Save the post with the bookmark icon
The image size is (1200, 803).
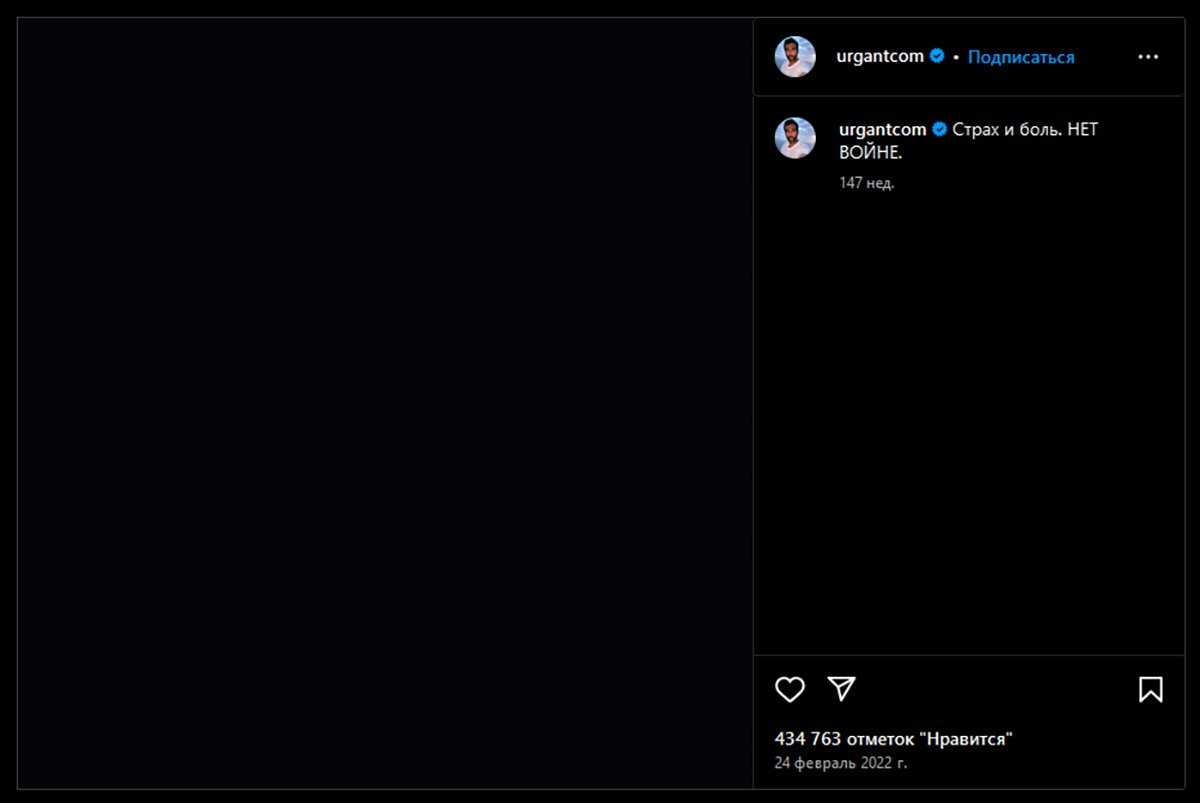(1150, 689)
